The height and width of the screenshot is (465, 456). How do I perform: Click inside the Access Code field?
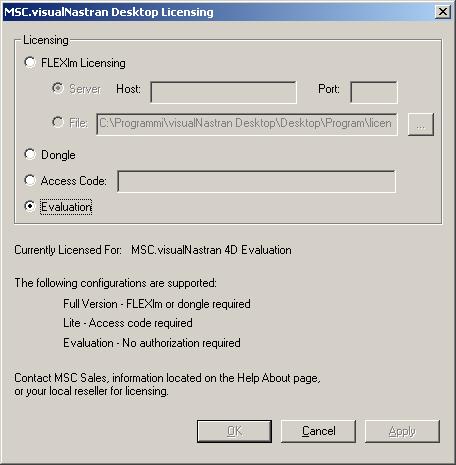pyautogui.click(x=257, y=182)
